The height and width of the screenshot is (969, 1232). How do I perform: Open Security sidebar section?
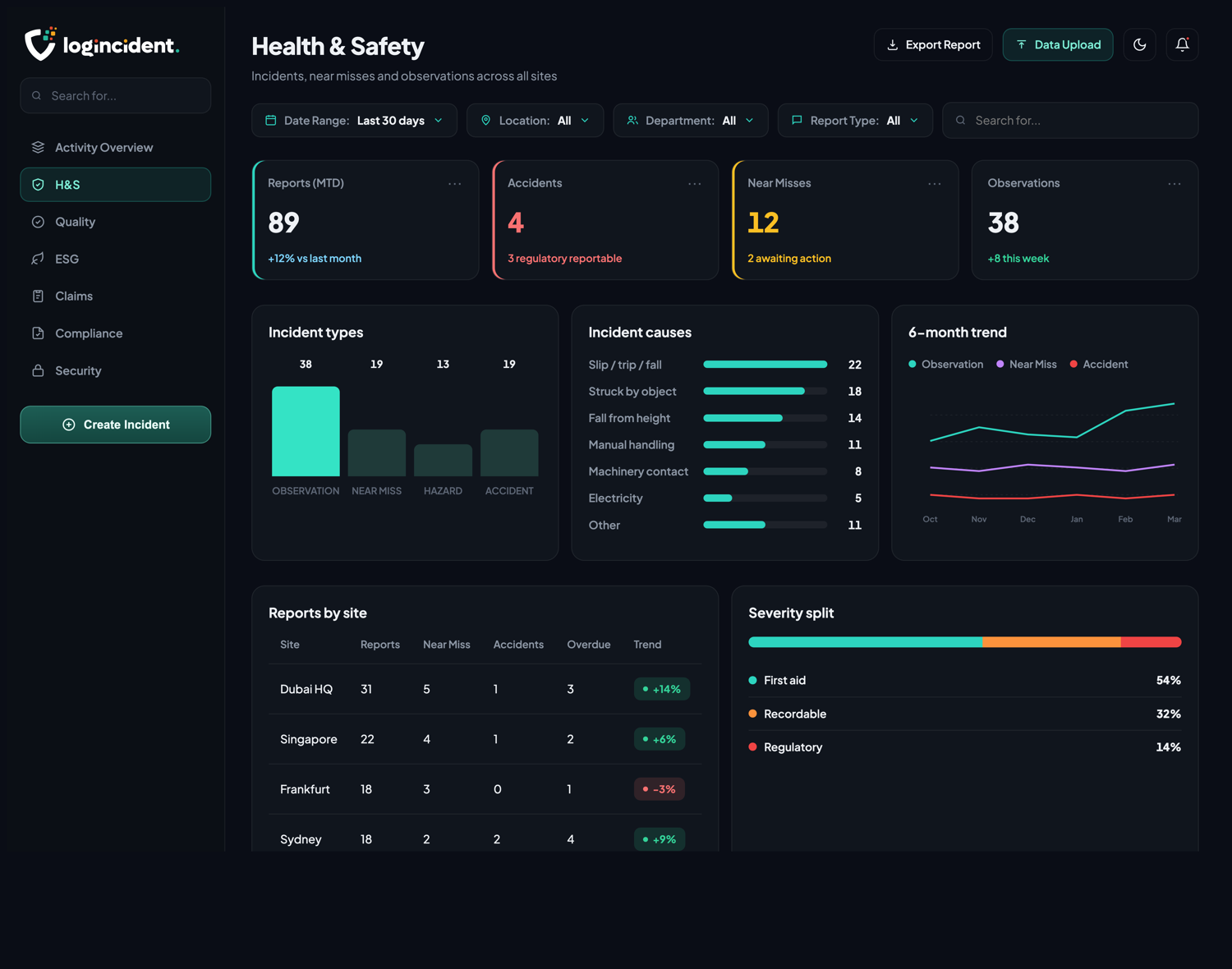point(116,370)
